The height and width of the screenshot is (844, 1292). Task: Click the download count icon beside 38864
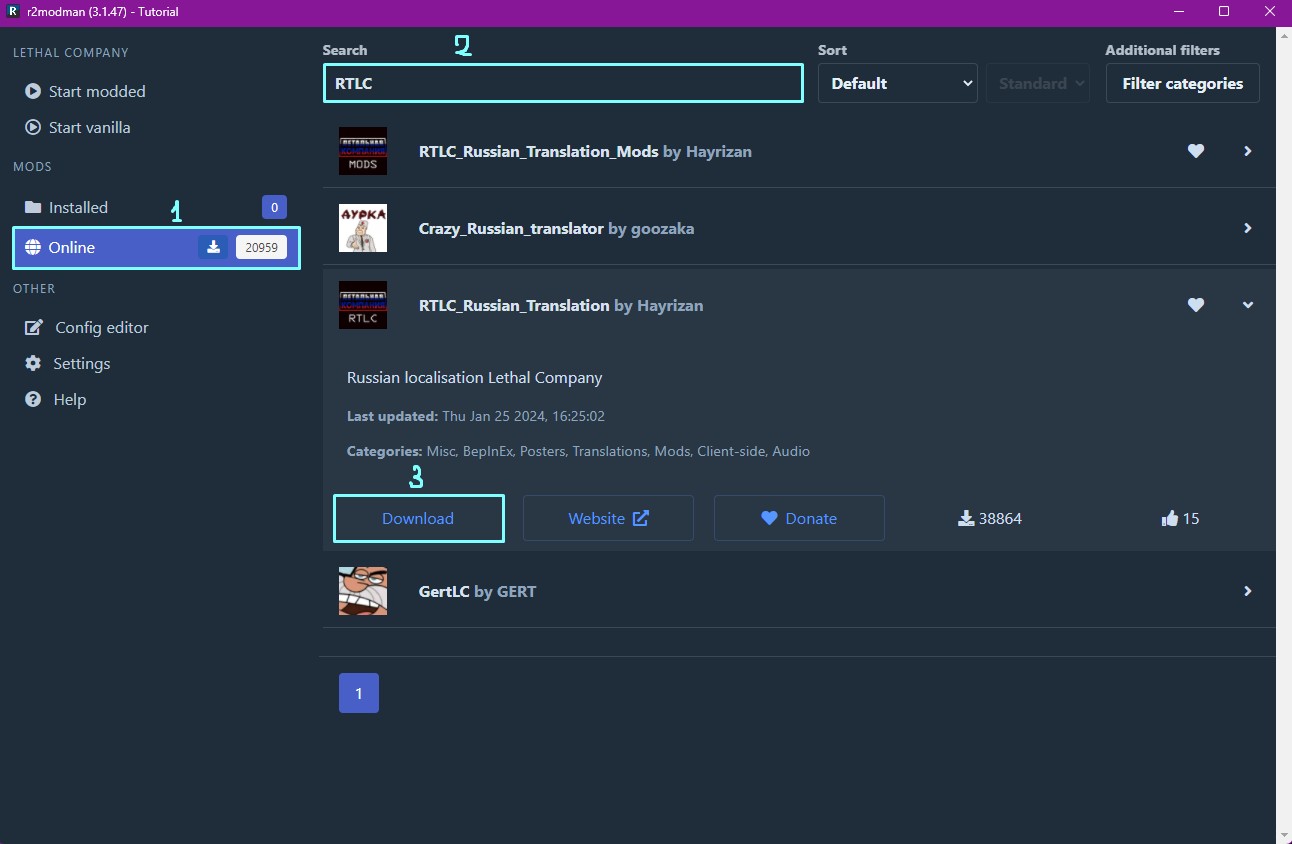[x=966, y=518]
